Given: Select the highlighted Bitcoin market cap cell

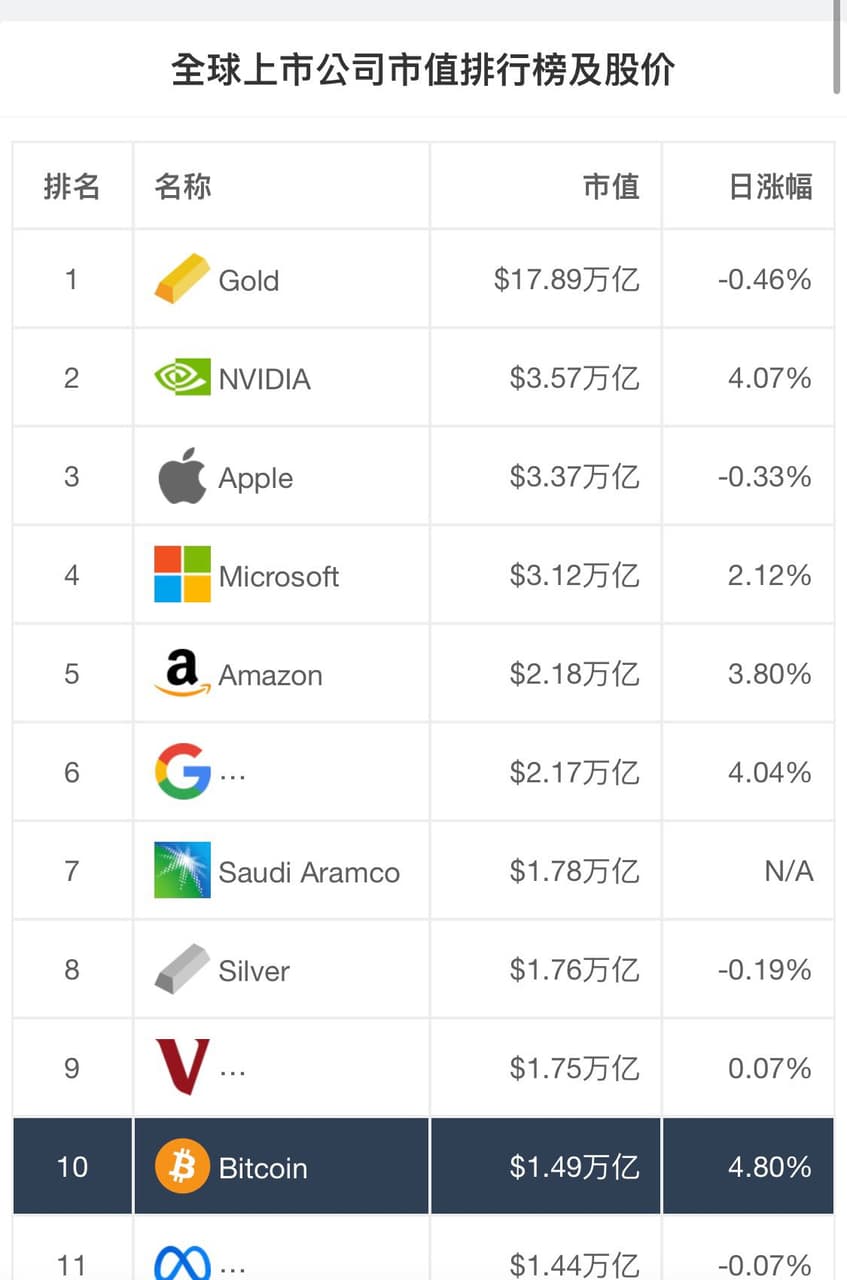Looking at the screenshot, I should click(x=574, y=1167).
